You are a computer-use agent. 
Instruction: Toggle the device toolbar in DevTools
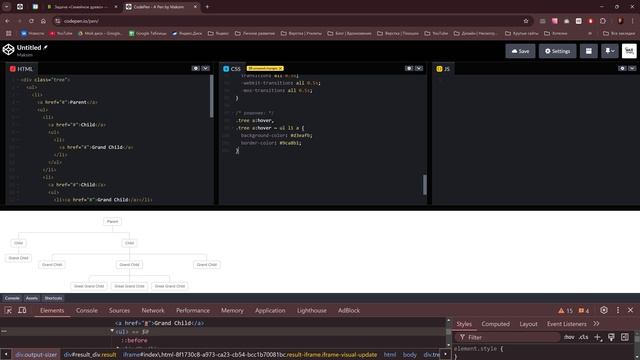tap(22, 311)
